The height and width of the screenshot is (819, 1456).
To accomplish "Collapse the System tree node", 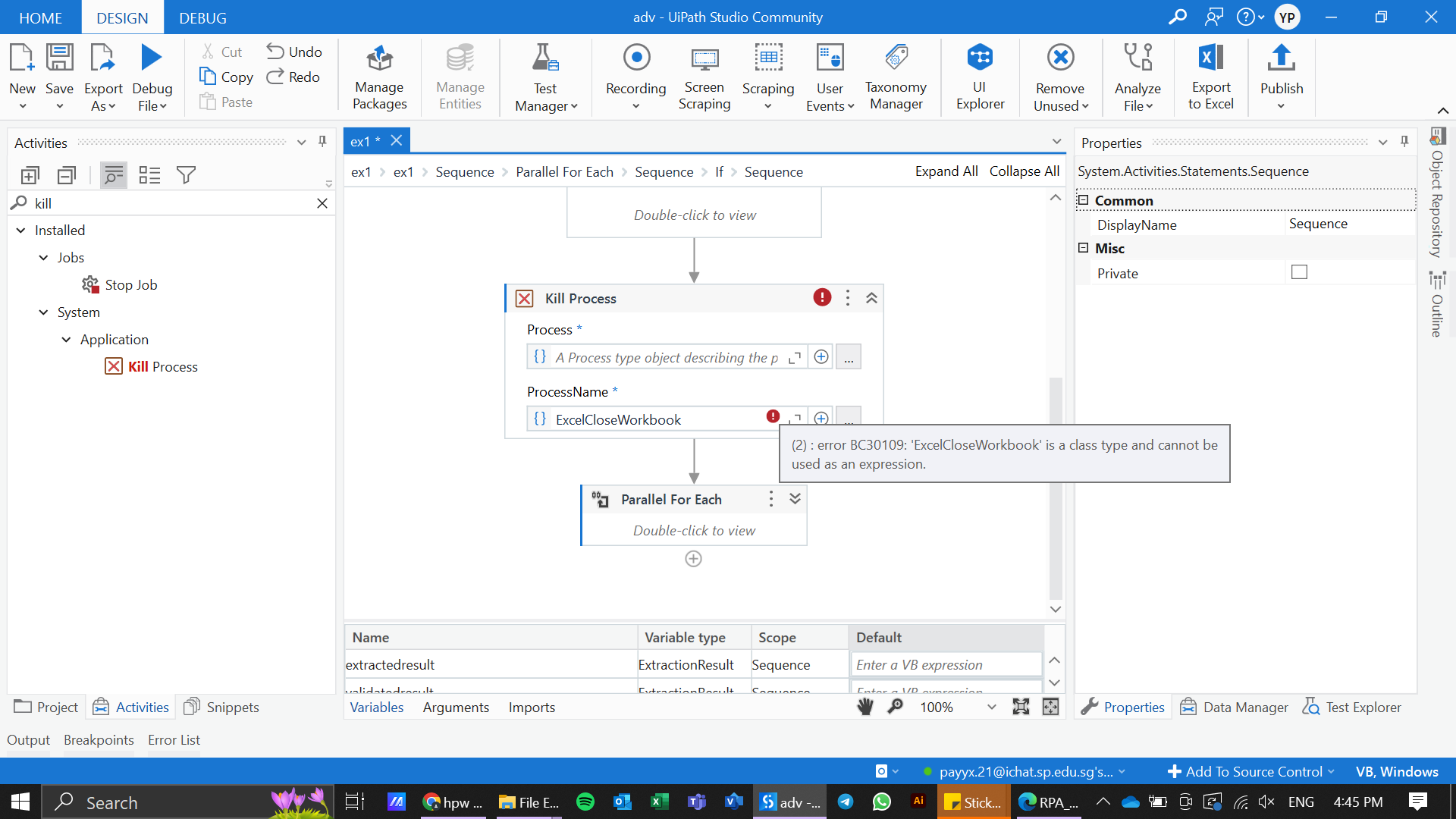I will click(43, 312).
